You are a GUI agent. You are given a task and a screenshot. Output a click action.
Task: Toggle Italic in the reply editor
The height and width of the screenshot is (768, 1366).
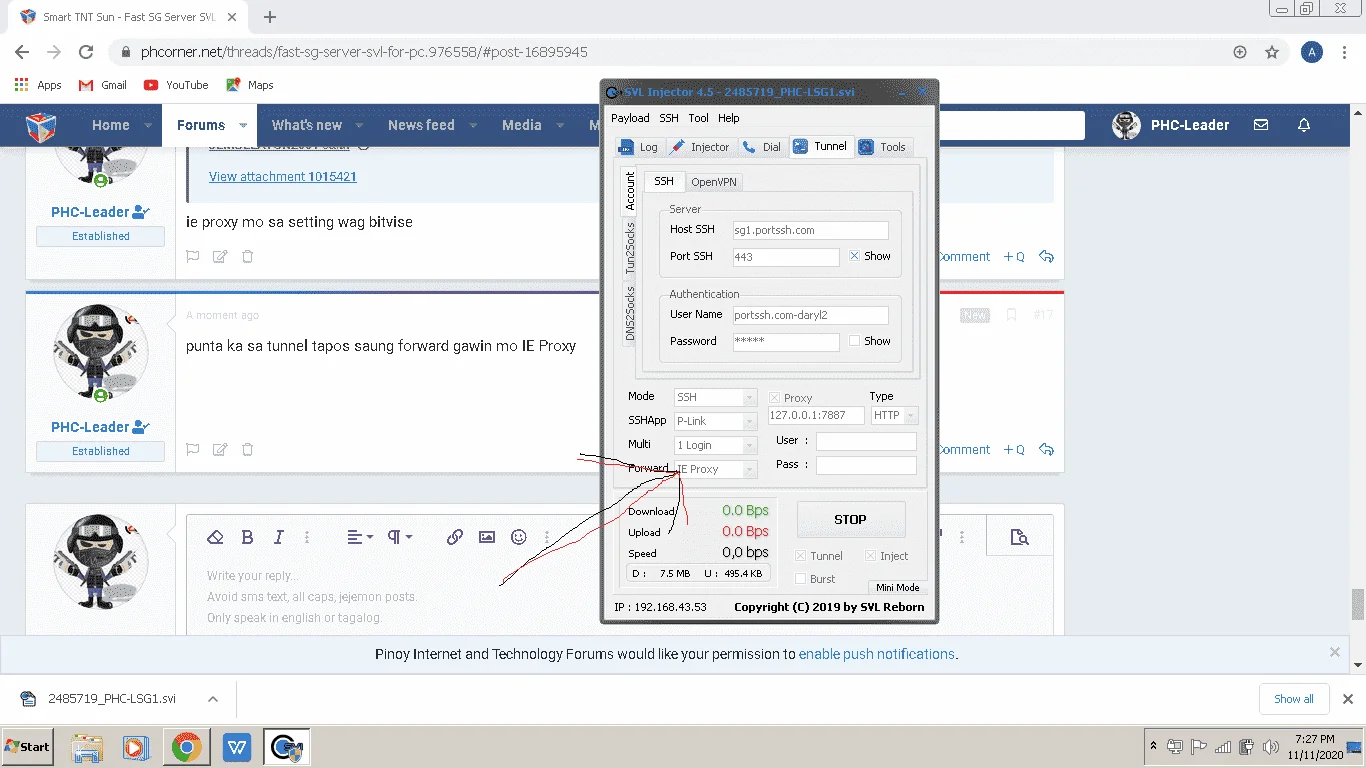coord(279,537)
